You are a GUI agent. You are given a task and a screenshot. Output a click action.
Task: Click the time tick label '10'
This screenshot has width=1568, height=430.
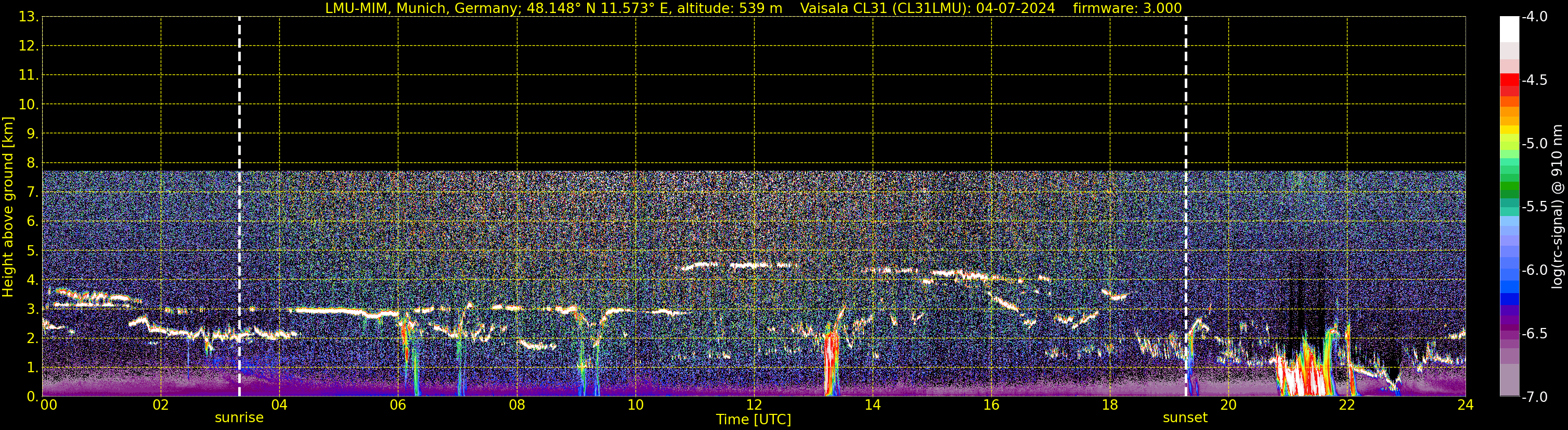point(636,405)
